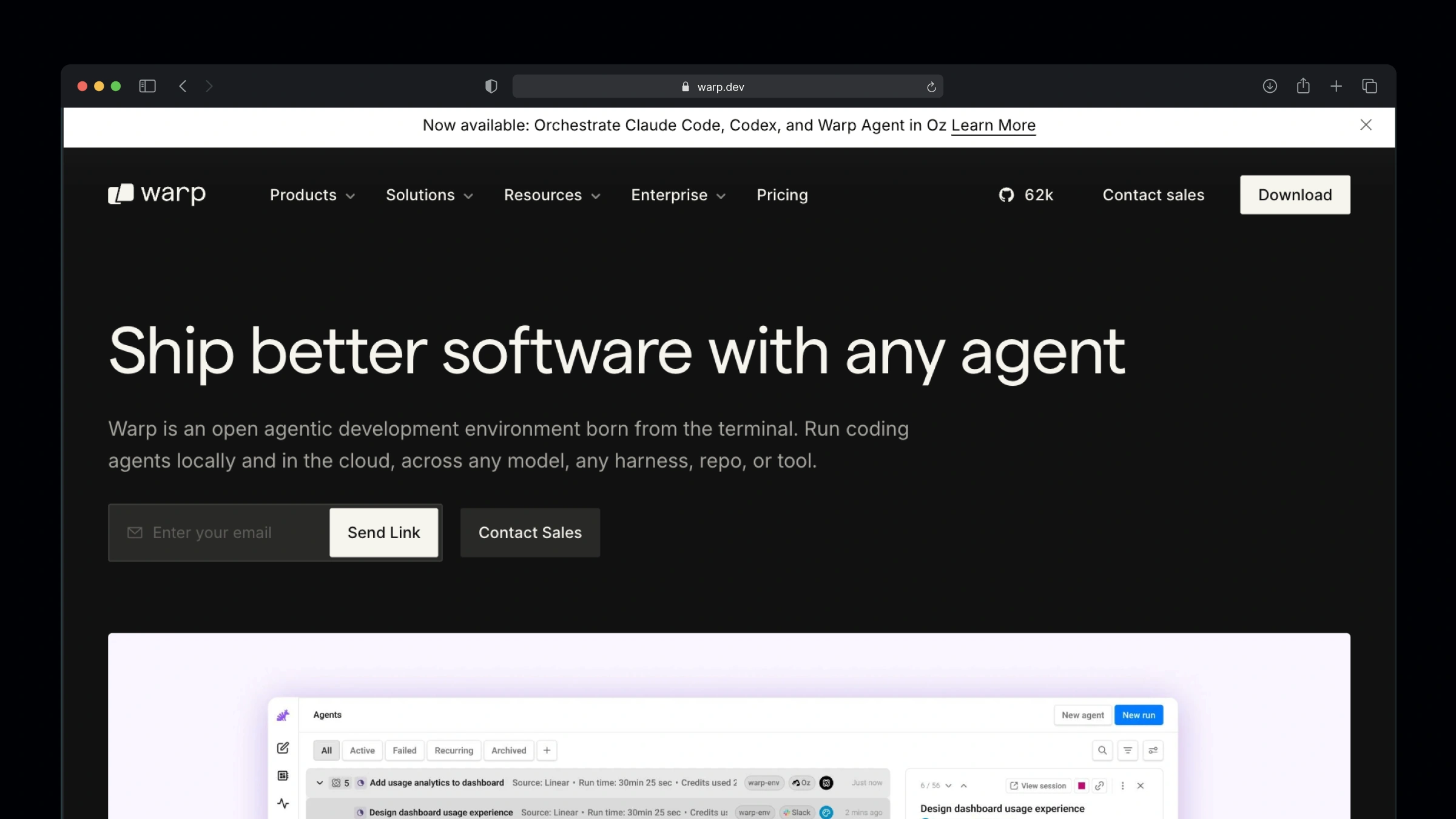1456x819 pixels.
Task: Collapse the Add usage analytics row
Action: 320,783
